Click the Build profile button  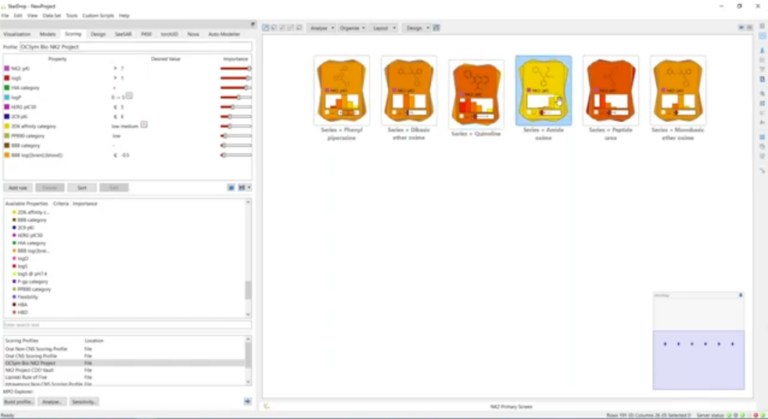(19, 402)
